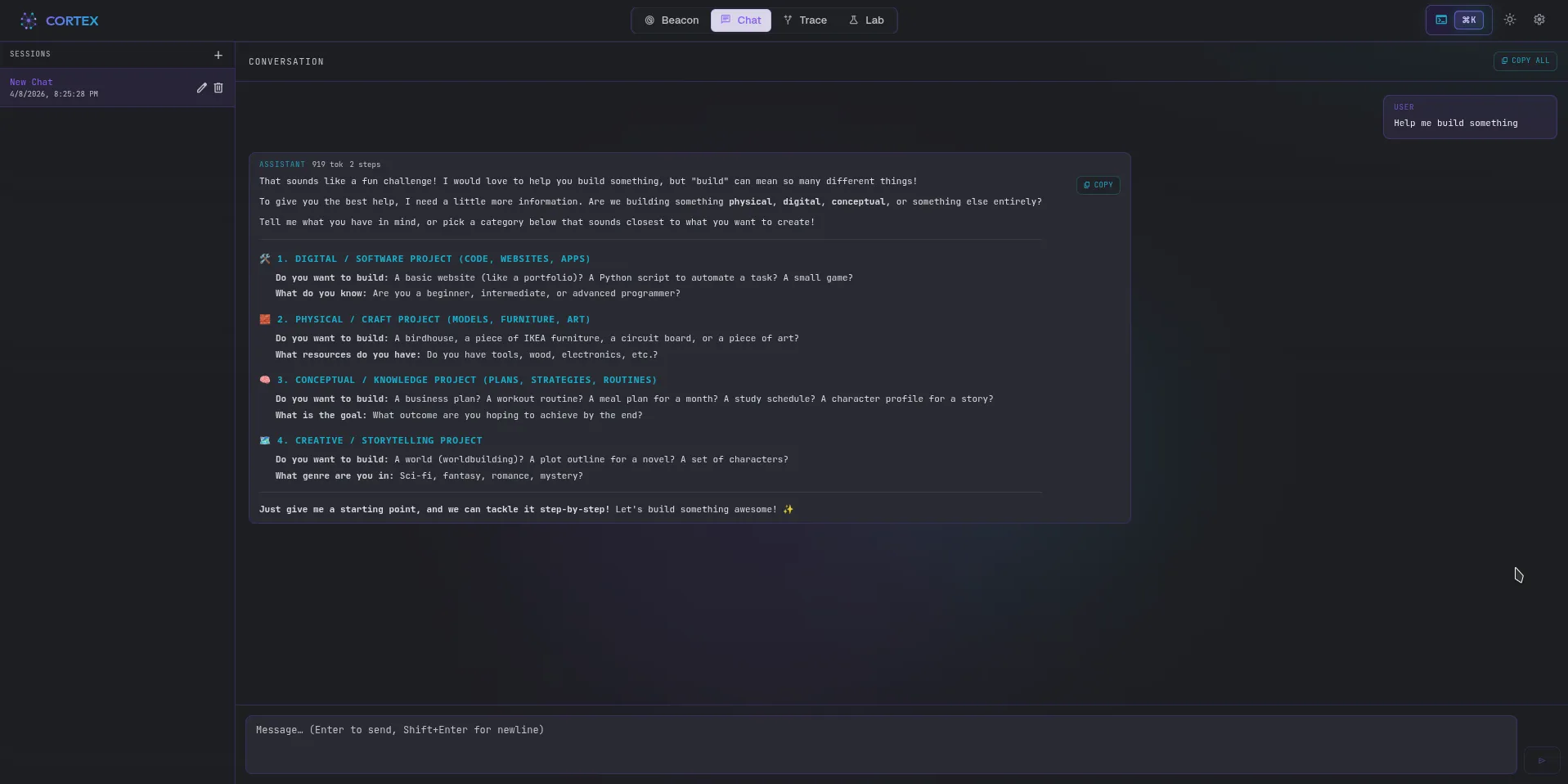This screenshot has height=784, width=1568.
Task: Click the Cortex logo icon
Action: point(29,20)
